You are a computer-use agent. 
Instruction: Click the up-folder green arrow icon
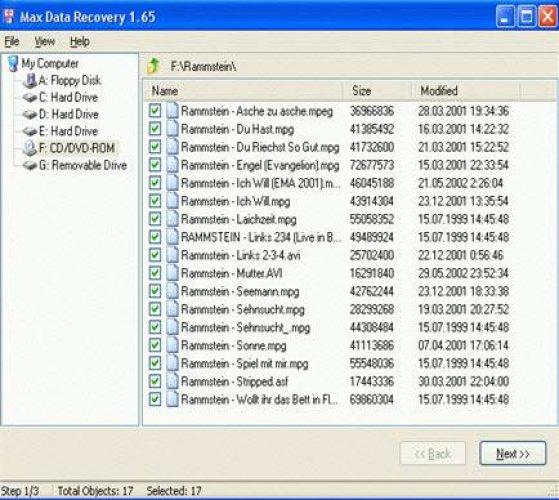[x=154, y=66]
